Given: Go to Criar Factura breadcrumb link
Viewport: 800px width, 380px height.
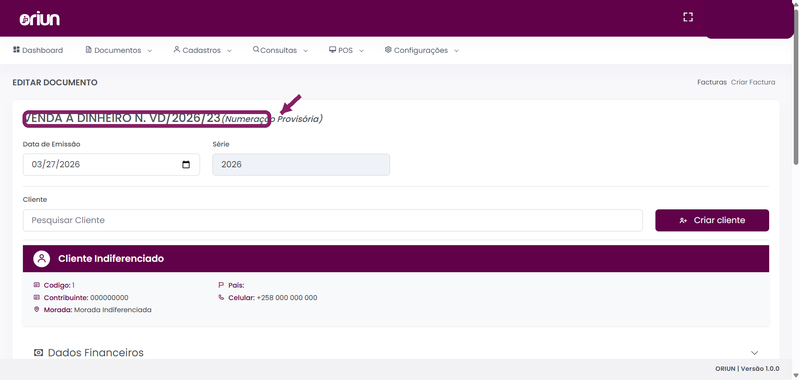Looking at the screenshot, I should [753, 82].
